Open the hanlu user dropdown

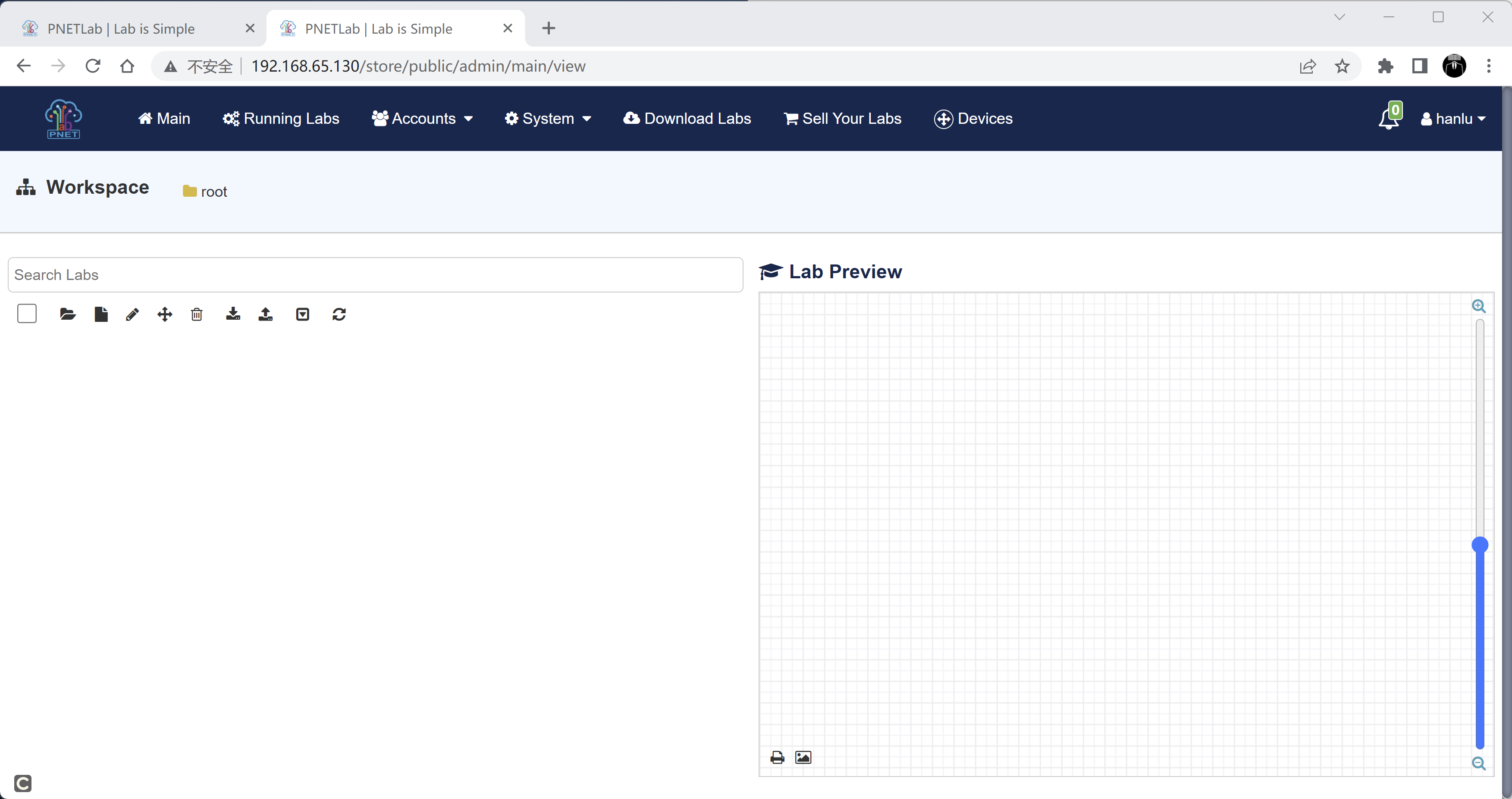point(1453,119)
